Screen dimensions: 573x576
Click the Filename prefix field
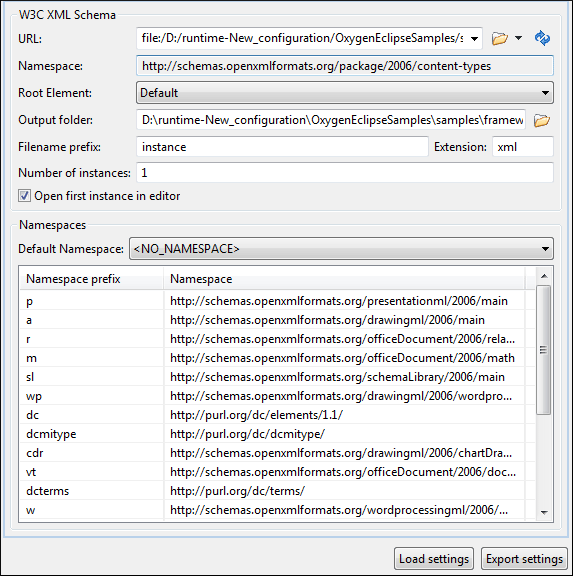pyautogui.click(x=282, y=147)
